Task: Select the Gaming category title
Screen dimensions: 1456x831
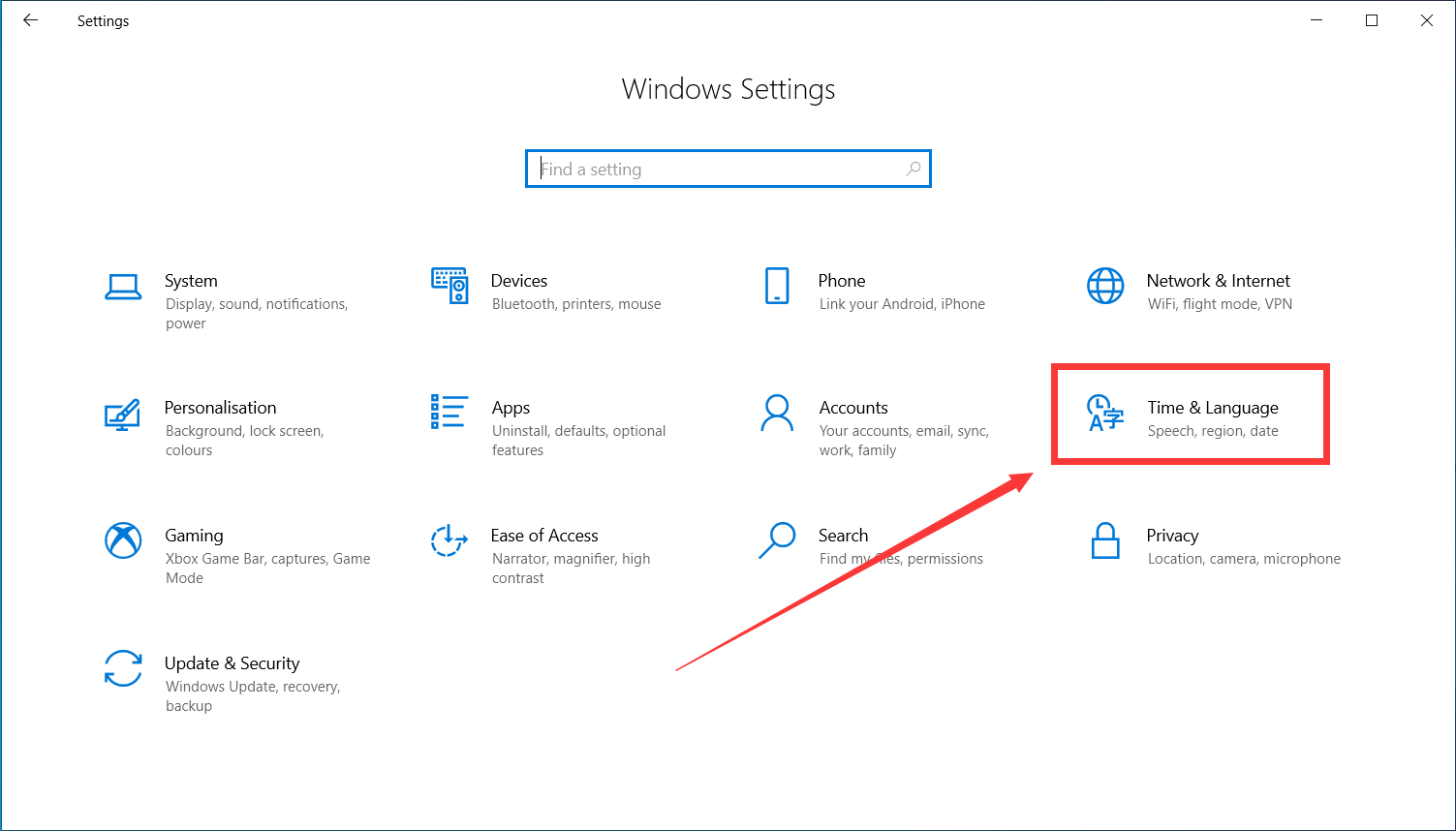Action: 194,536
